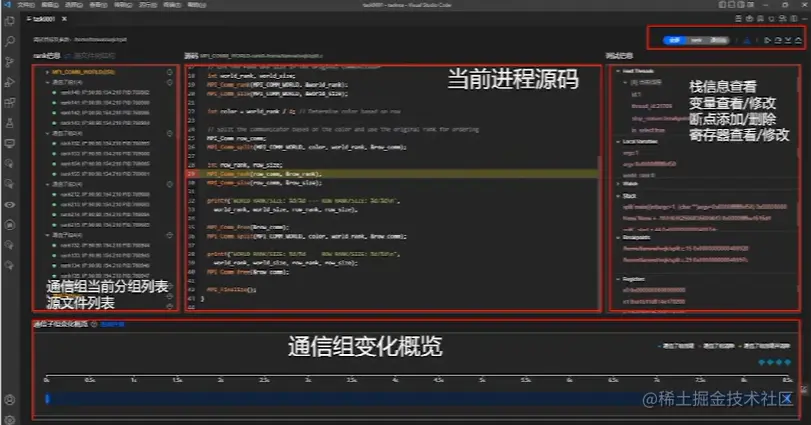Expand the Watch section
This screenshot has height=425, width=811.
[618, 184]
